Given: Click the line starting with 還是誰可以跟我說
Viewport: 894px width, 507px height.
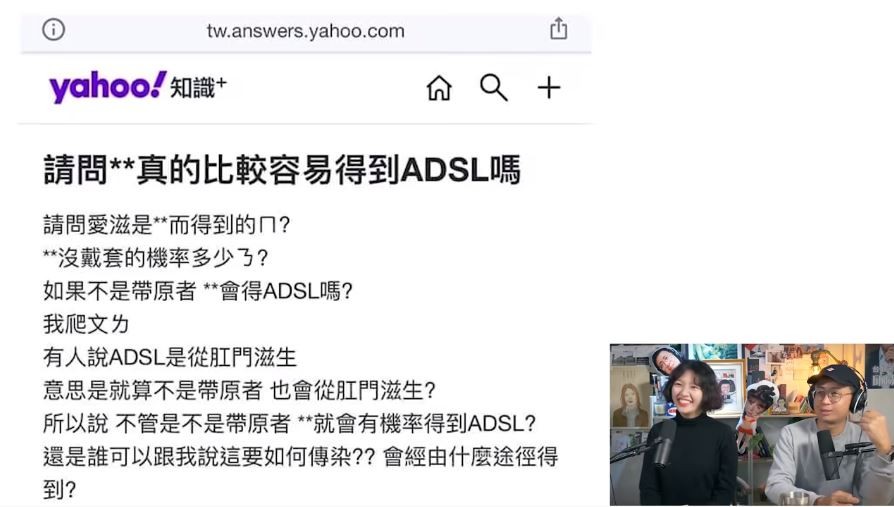Looking at the screenshot, I should click(x=300, y=457).
